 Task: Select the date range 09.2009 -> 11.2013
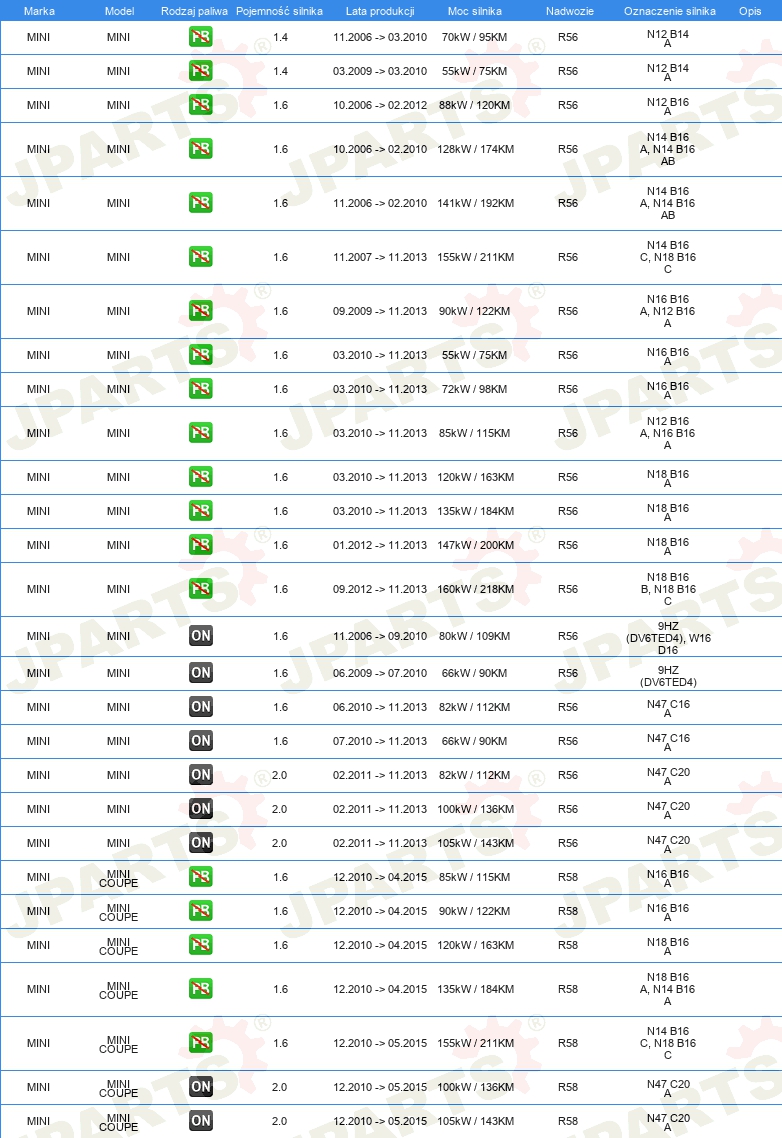[x=380, y=311]
